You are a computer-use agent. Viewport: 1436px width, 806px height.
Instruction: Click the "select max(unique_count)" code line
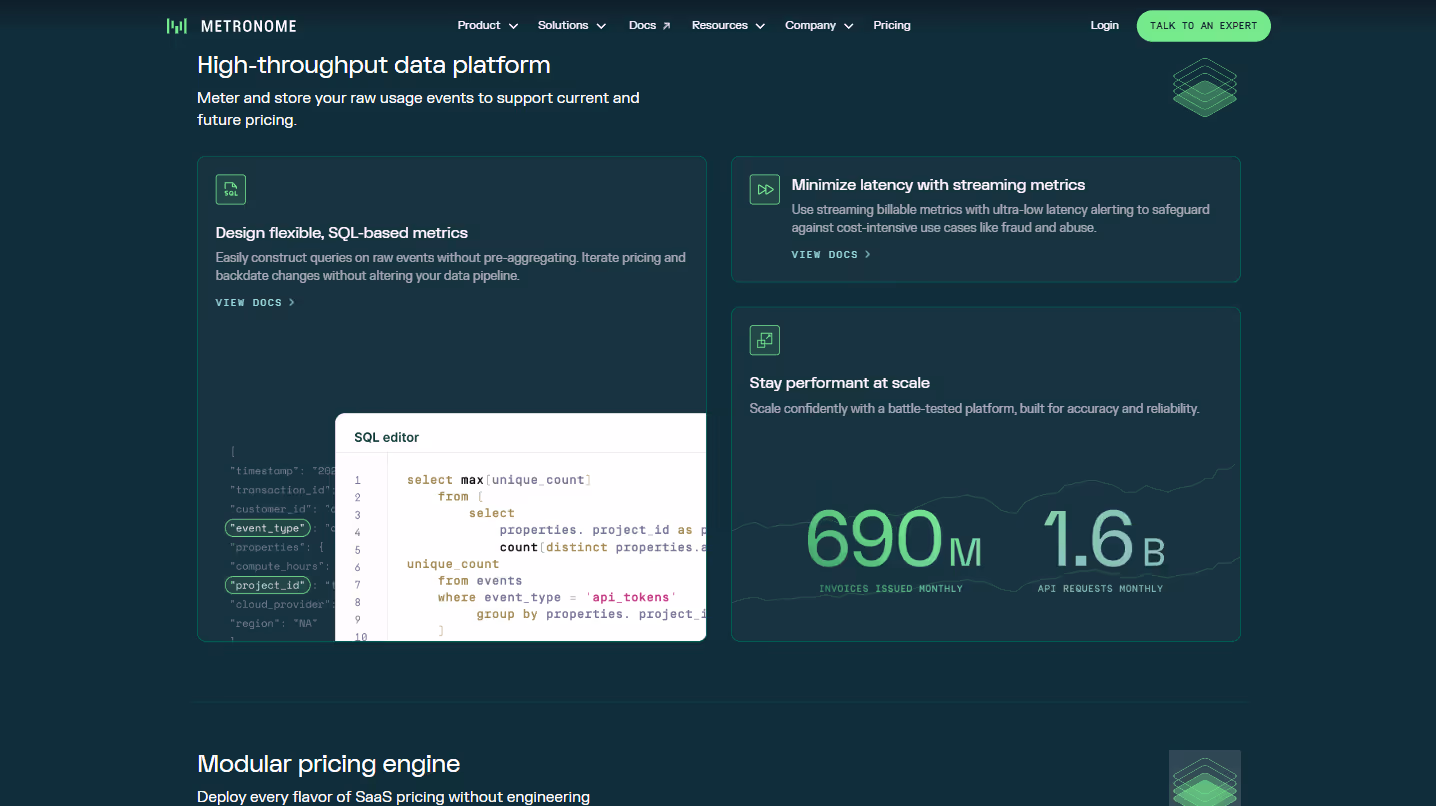(x=499, y=480)
